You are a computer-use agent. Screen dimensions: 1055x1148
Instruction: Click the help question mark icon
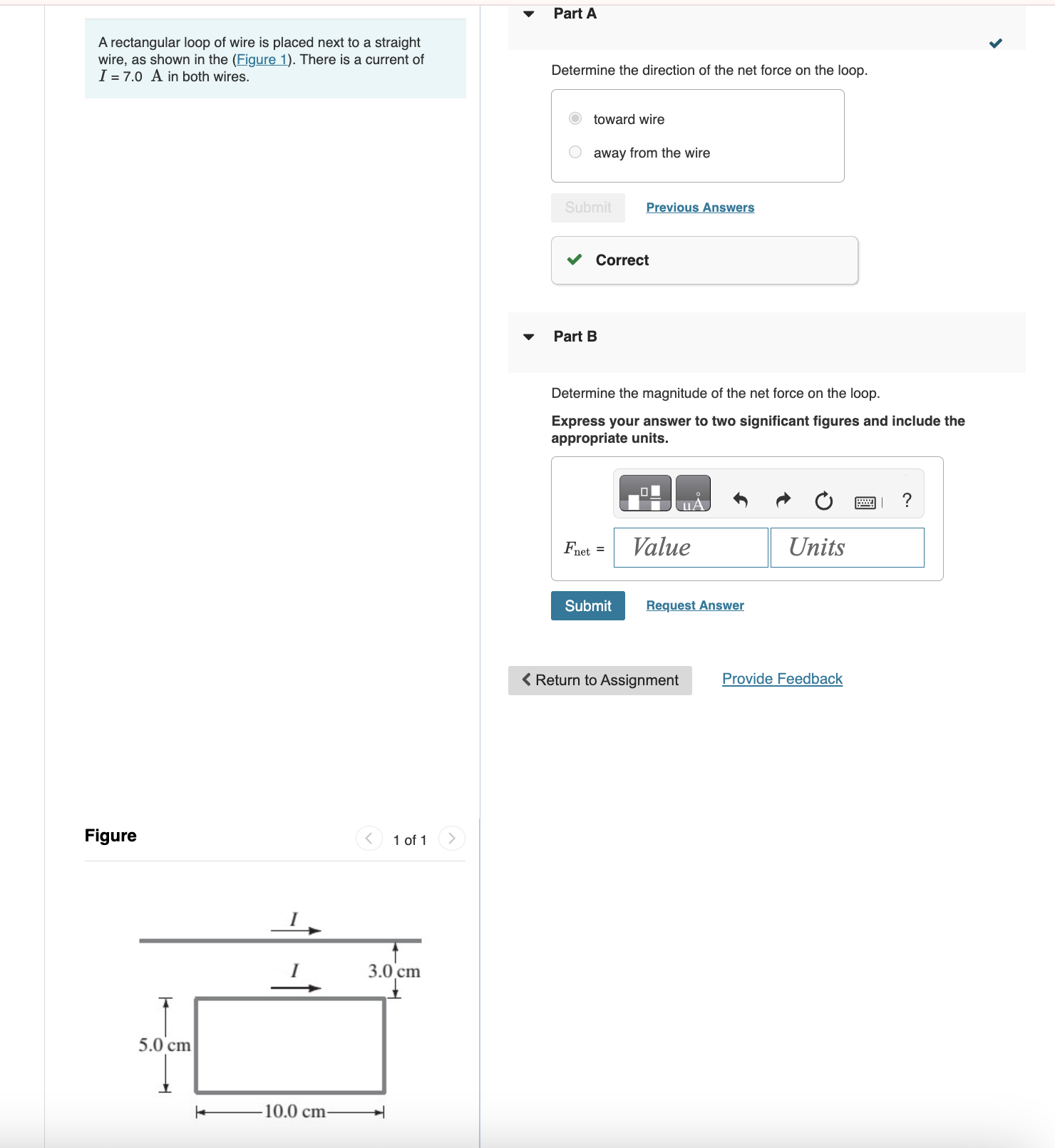(x=905, y=500)
